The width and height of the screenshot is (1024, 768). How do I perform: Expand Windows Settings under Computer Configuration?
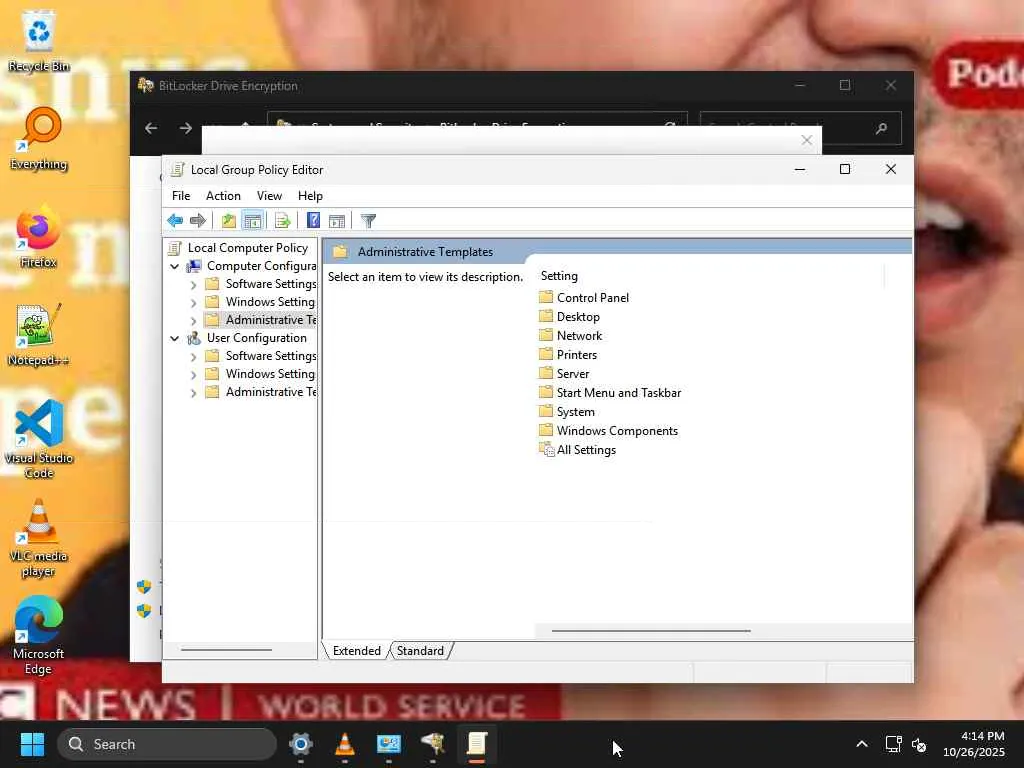(x=193, y=302)
